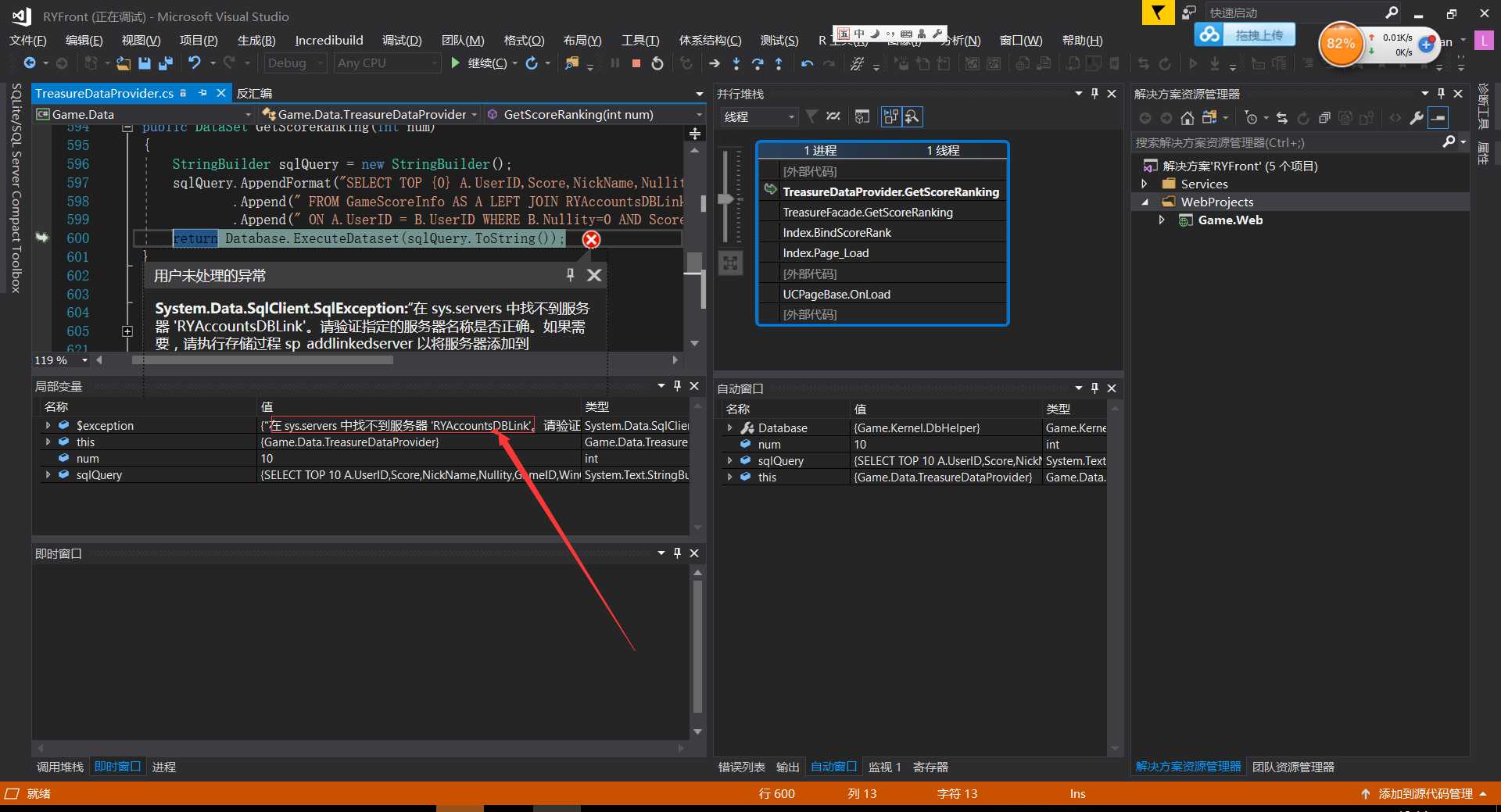Switch to the 团队资源管理器 tab
The image size is (1501, 812).
pyautogui.click(x=1293, y=767)
